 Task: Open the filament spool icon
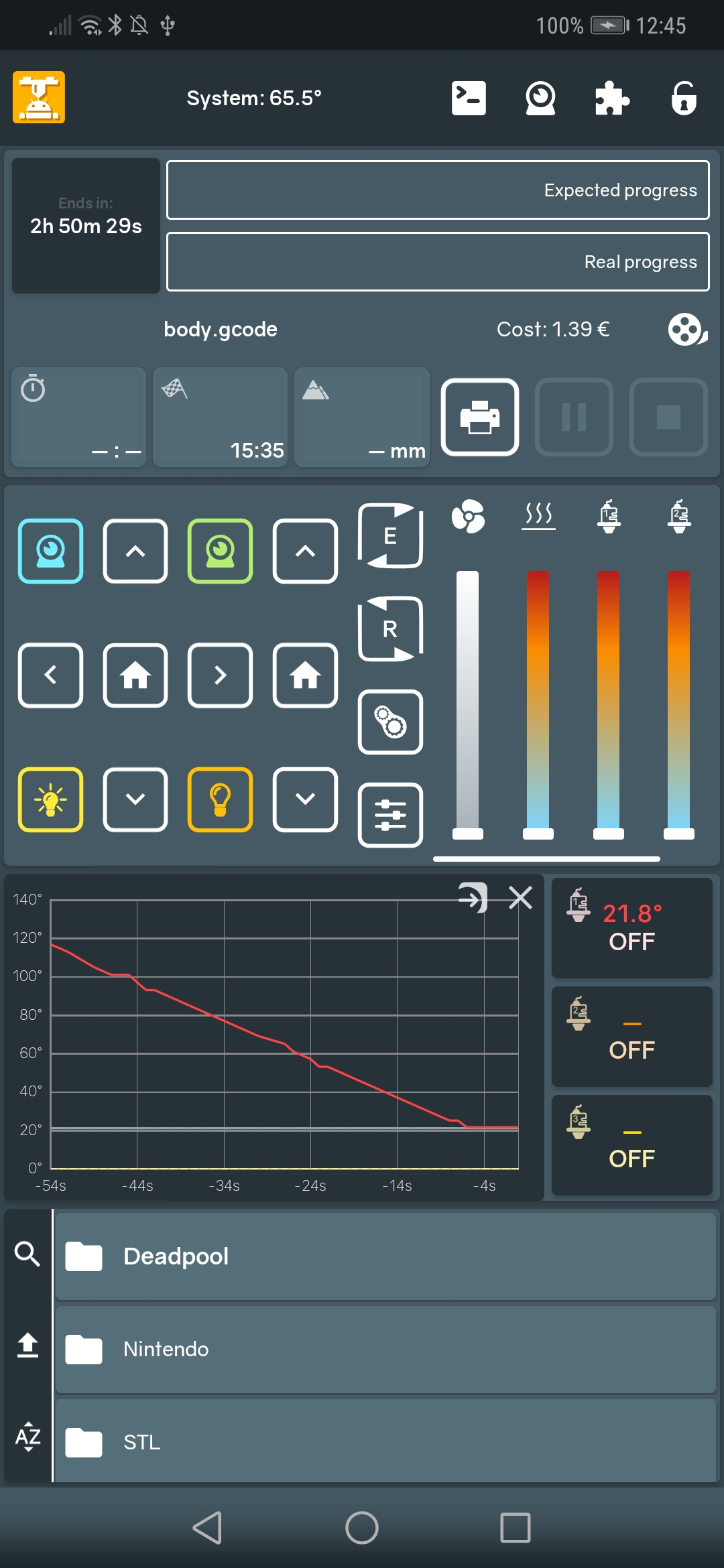(687, 330)
